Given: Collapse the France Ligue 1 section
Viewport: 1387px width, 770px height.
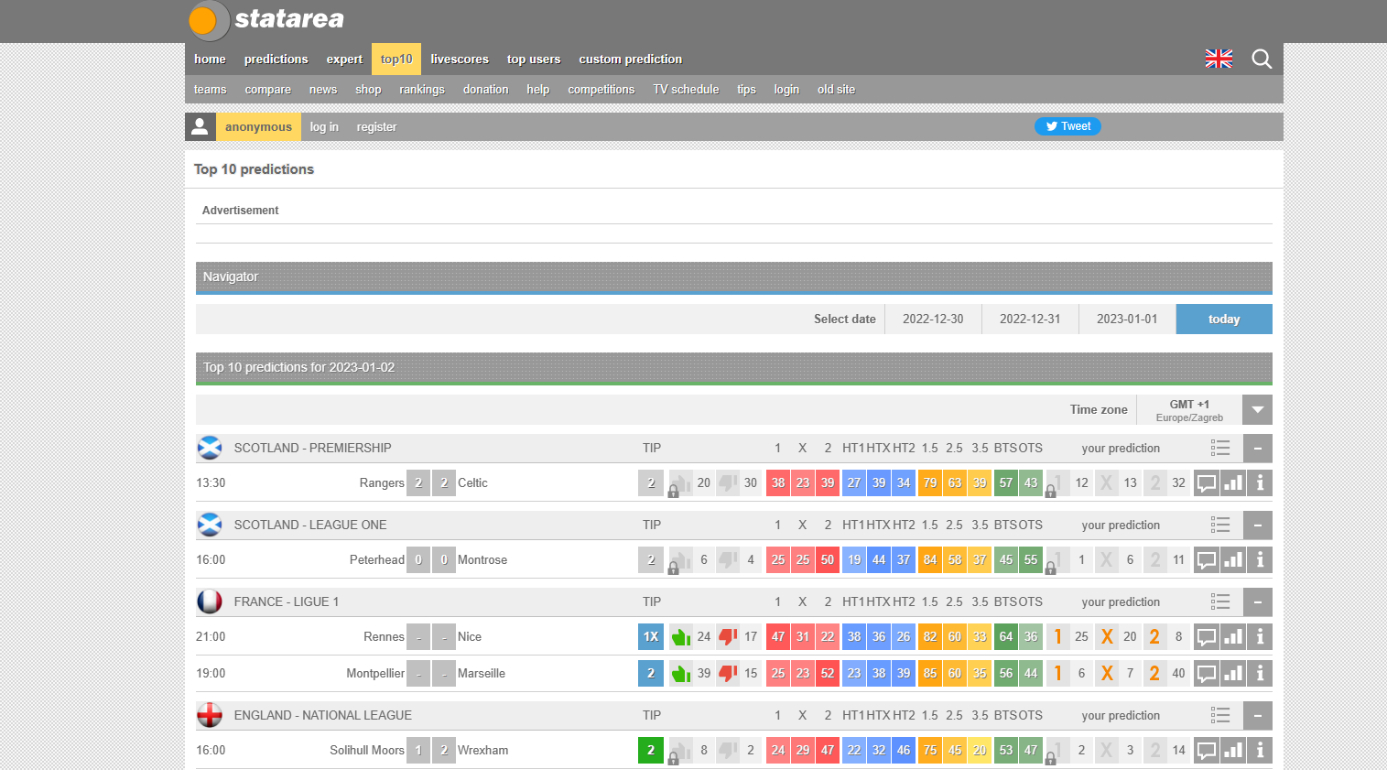Looking at the screenshot, I should point(1258,602).
